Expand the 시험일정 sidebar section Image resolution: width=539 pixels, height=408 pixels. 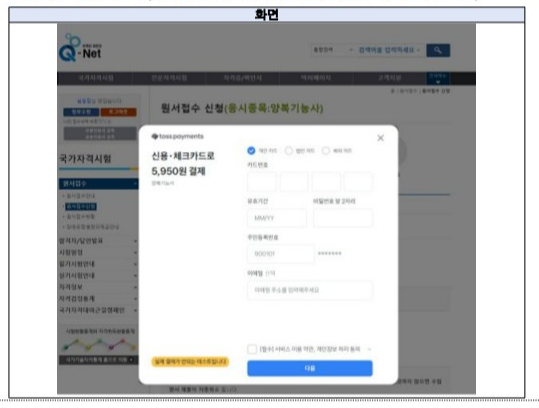[x=99, y=253]
